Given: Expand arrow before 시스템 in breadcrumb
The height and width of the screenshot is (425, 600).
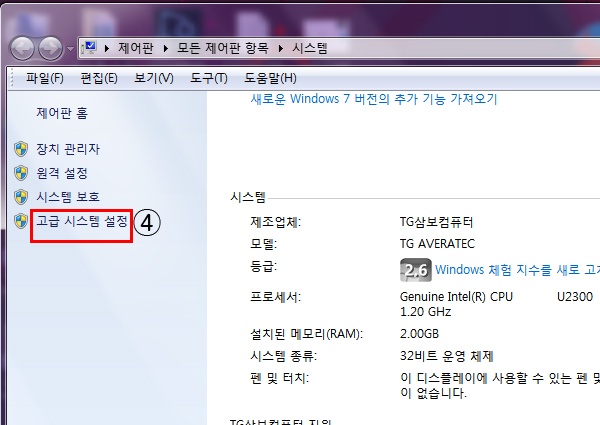Looking at the screenshot, I should (x=281, y=48).
